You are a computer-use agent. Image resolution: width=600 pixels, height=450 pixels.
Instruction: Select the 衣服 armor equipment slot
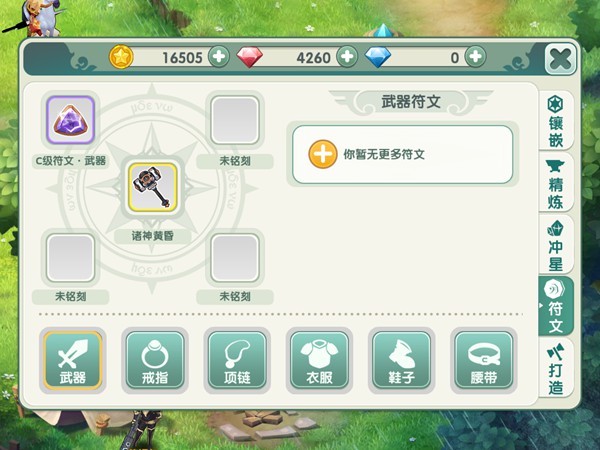[x=319, y=360]
